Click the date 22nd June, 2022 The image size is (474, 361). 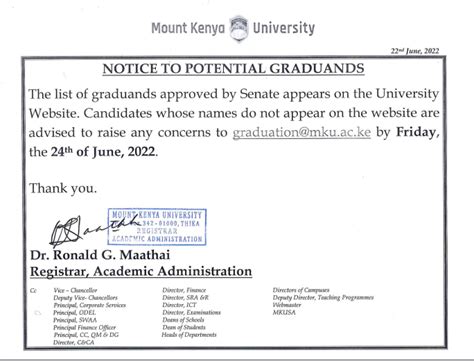(415, 51)
